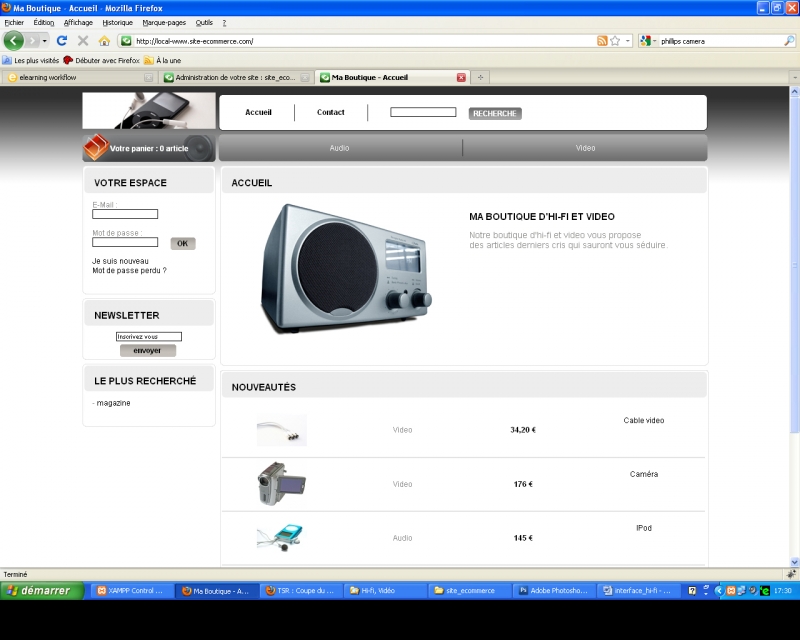800x640 pixels.
Task: Open a new tab with plus button
Action: [x=480, y=77]
